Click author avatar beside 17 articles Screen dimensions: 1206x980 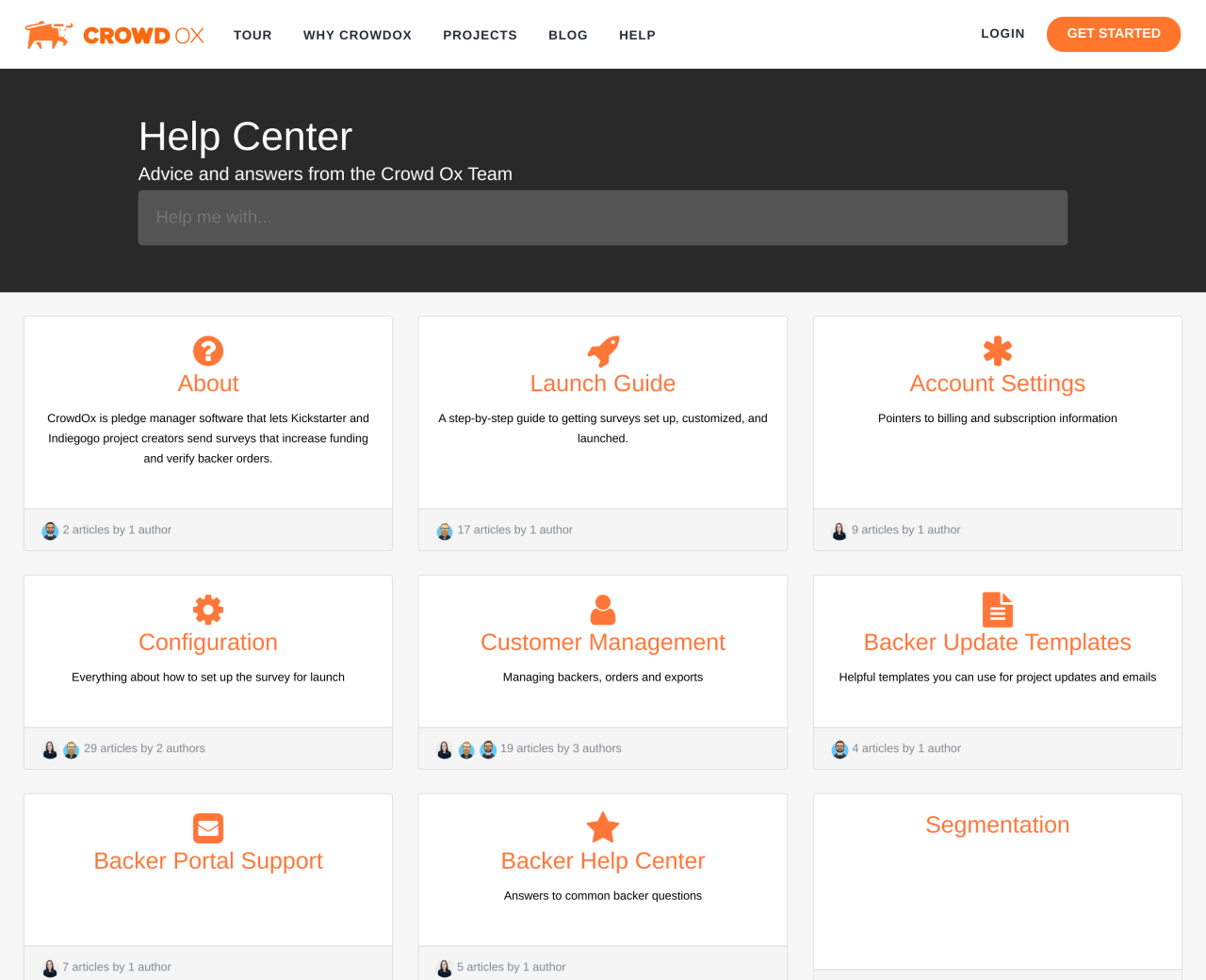pos(445,531)
